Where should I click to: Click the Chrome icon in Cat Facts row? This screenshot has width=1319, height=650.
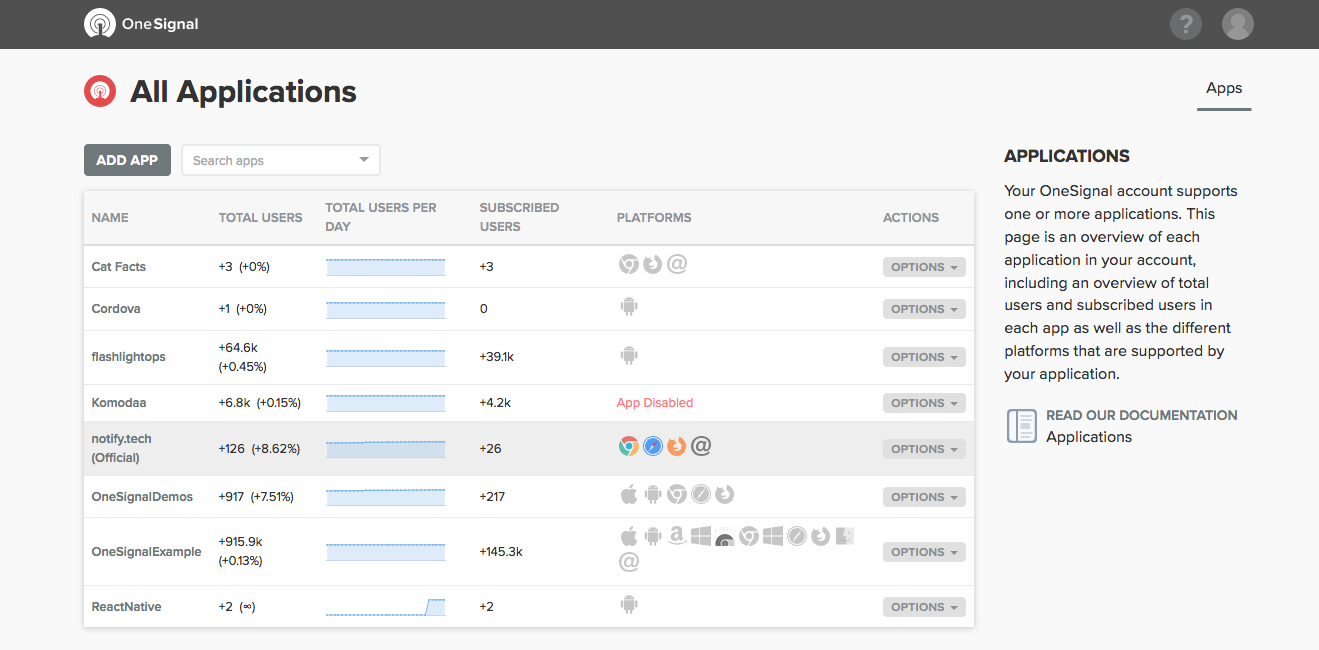pos(628,264)
